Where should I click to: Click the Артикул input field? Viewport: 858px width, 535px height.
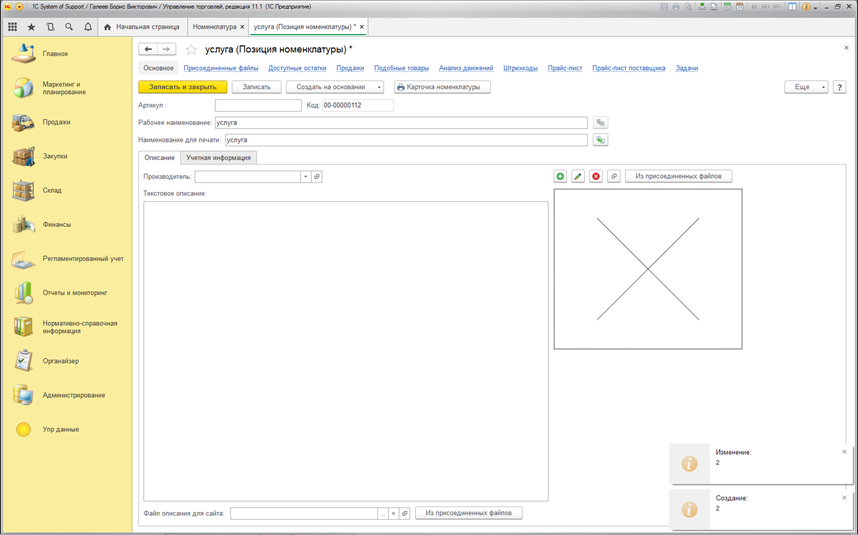[x=258, y=105]
